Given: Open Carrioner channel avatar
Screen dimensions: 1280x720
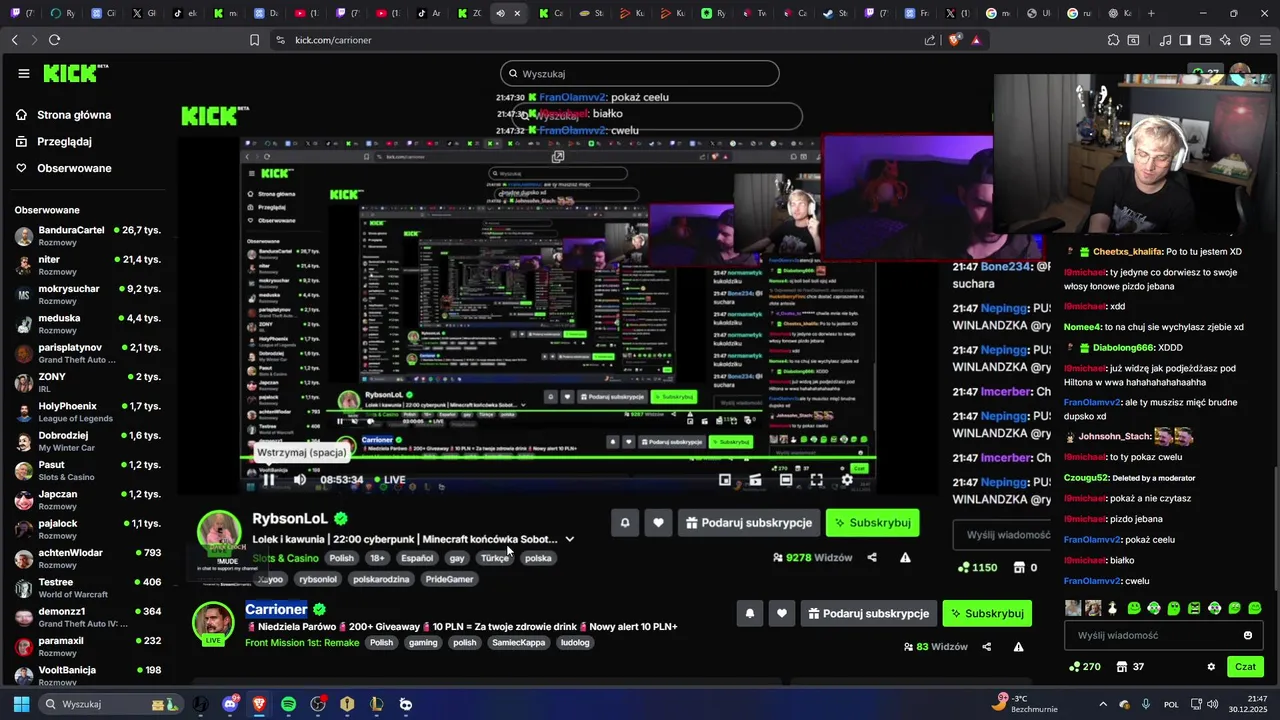Looking at the screenshot, I should (213, 622).
